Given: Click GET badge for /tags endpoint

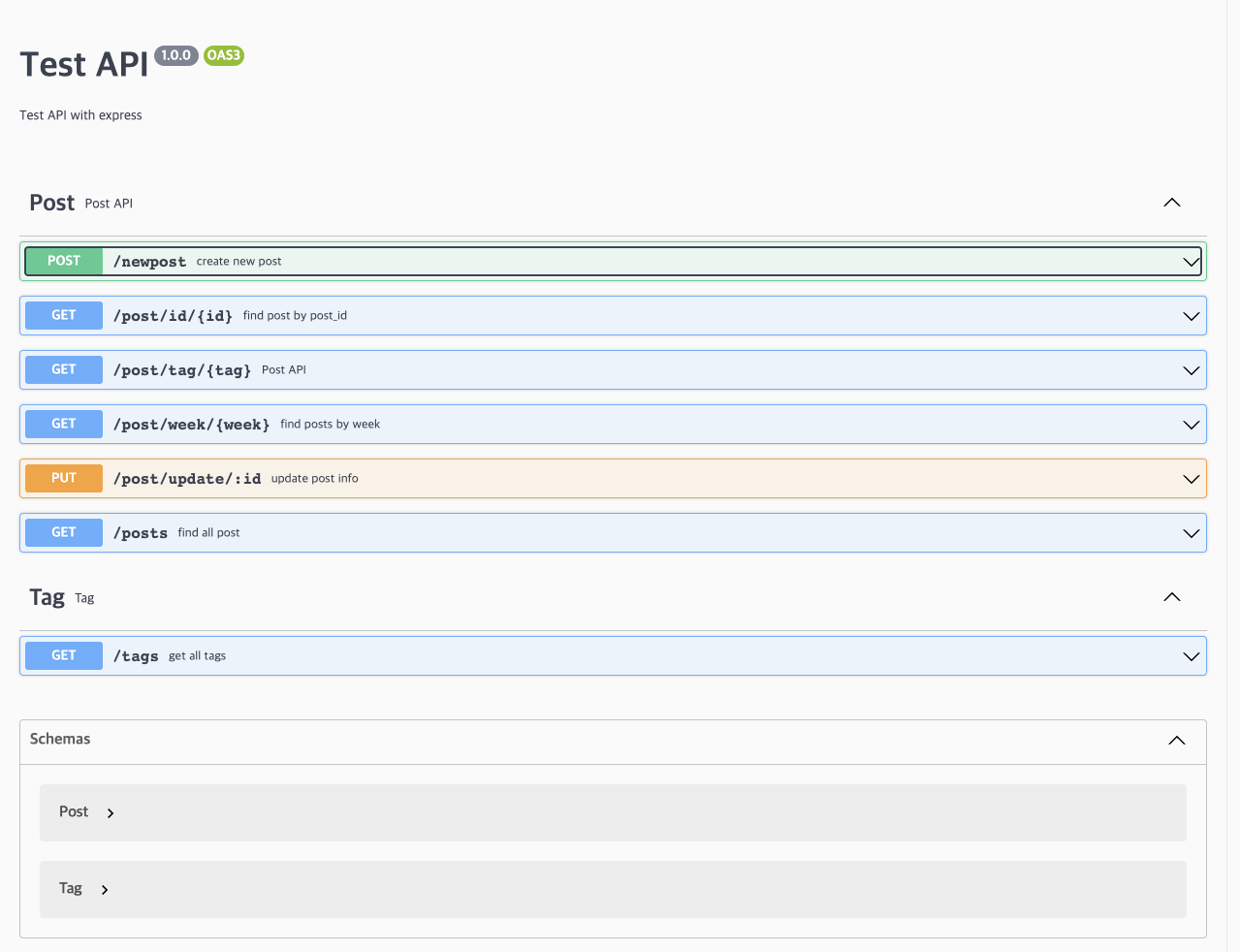Looking at the screenshot, I should 64,655.
